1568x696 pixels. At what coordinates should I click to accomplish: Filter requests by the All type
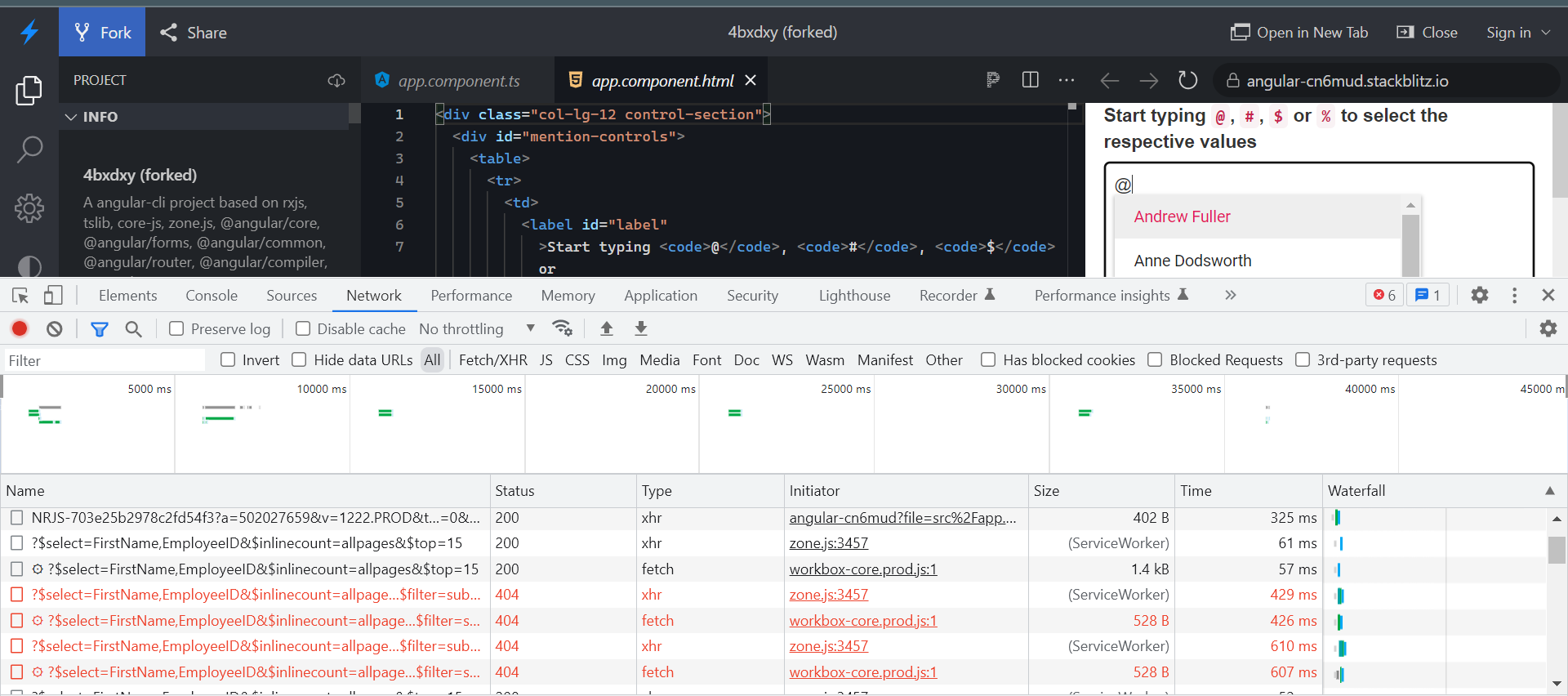(432, 359)
